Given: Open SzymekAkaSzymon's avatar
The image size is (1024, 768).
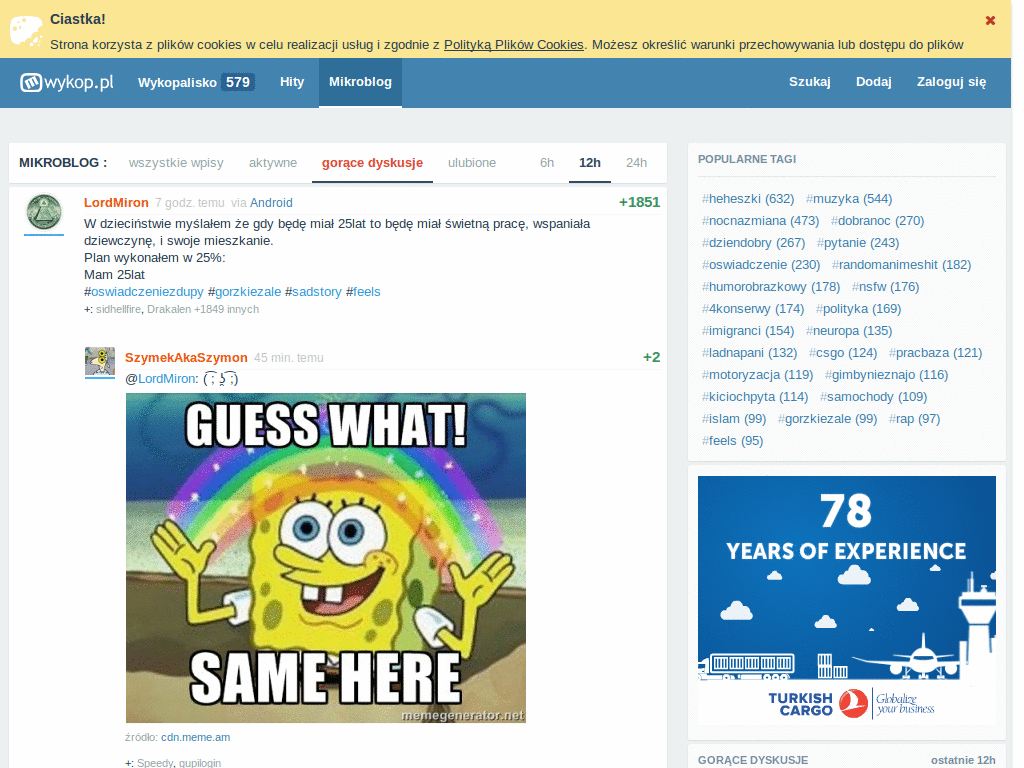Looking at the screenshot, I should pos(100,361).
